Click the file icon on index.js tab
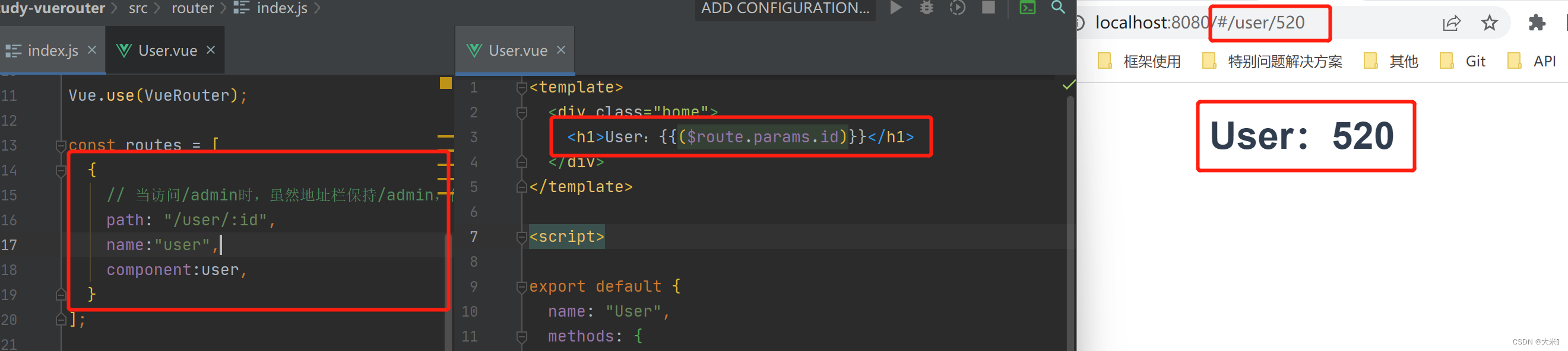This screenshot has width=1568, height=351. click(14, 50)
